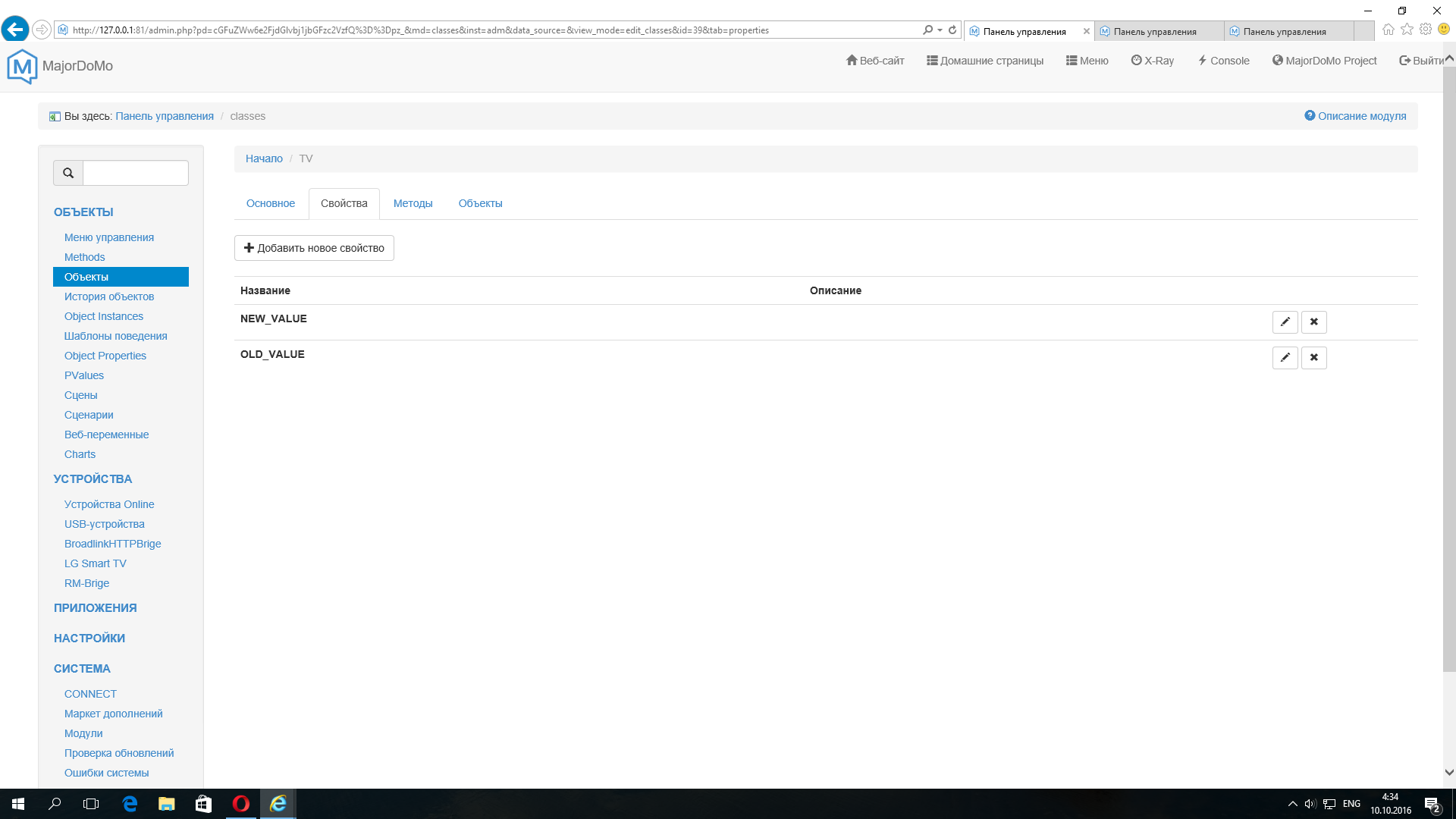The width and height of the screenshot is (1456, 819).
Task: Open the Console menu item
Action: [x=1223, y=61]
